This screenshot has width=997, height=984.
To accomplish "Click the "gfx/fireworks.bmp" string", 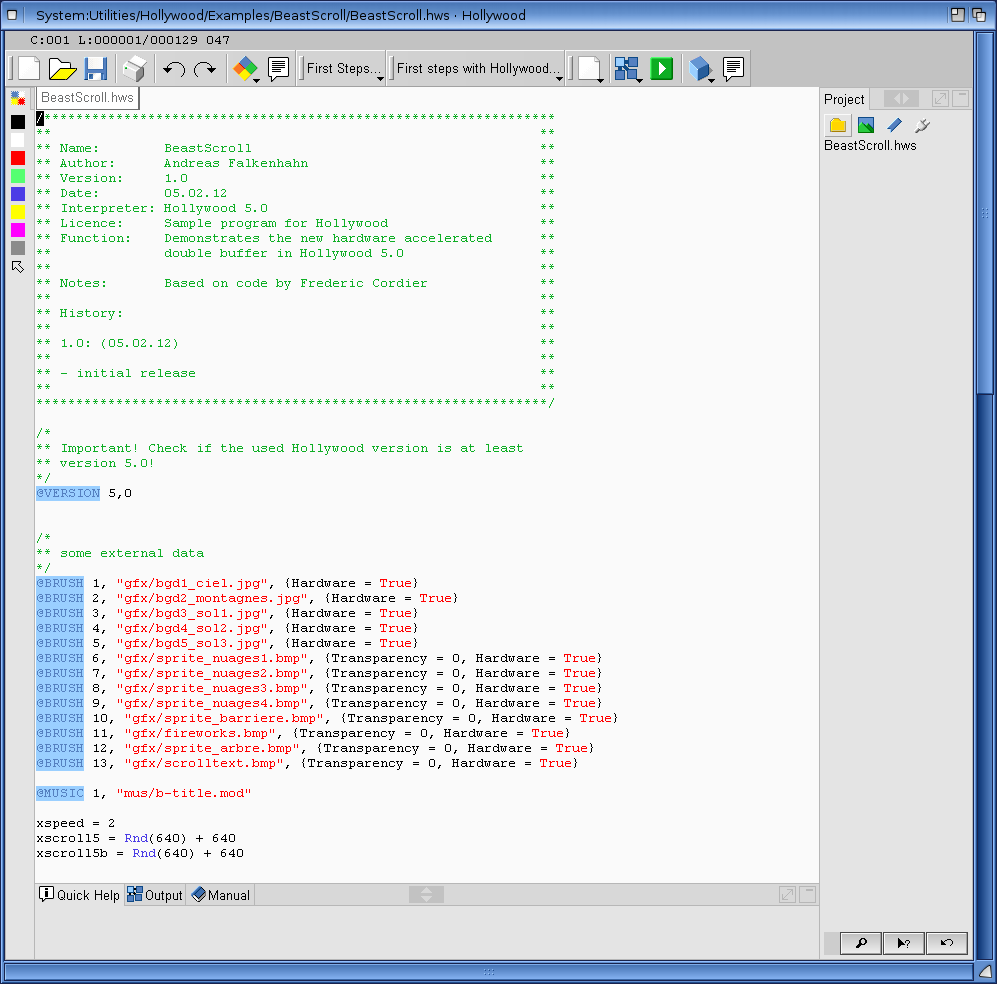I will pyautogui.click(x=200, y=734).
